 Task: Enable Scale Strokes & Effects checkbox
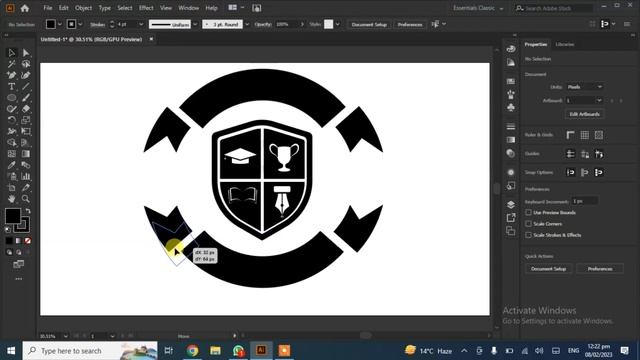pyautogui.click(x=529, y=235)
